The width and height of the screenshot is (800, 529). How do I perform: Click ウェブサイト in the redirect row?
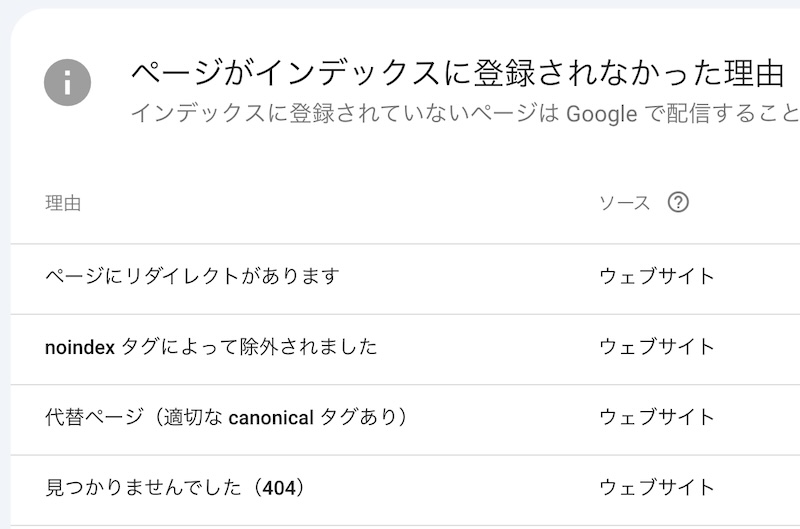click(x=657, y=276)
